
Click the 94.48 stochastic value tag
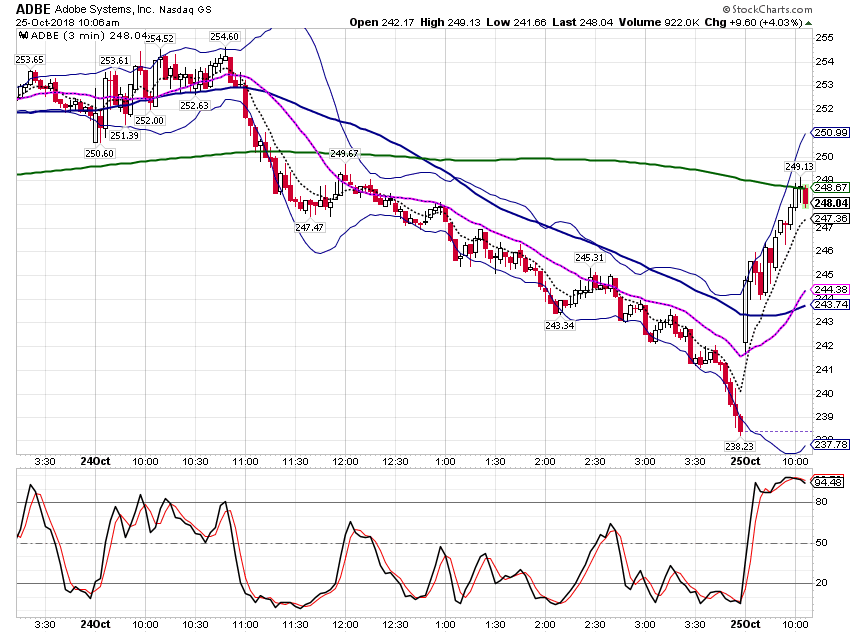(828, 482)
